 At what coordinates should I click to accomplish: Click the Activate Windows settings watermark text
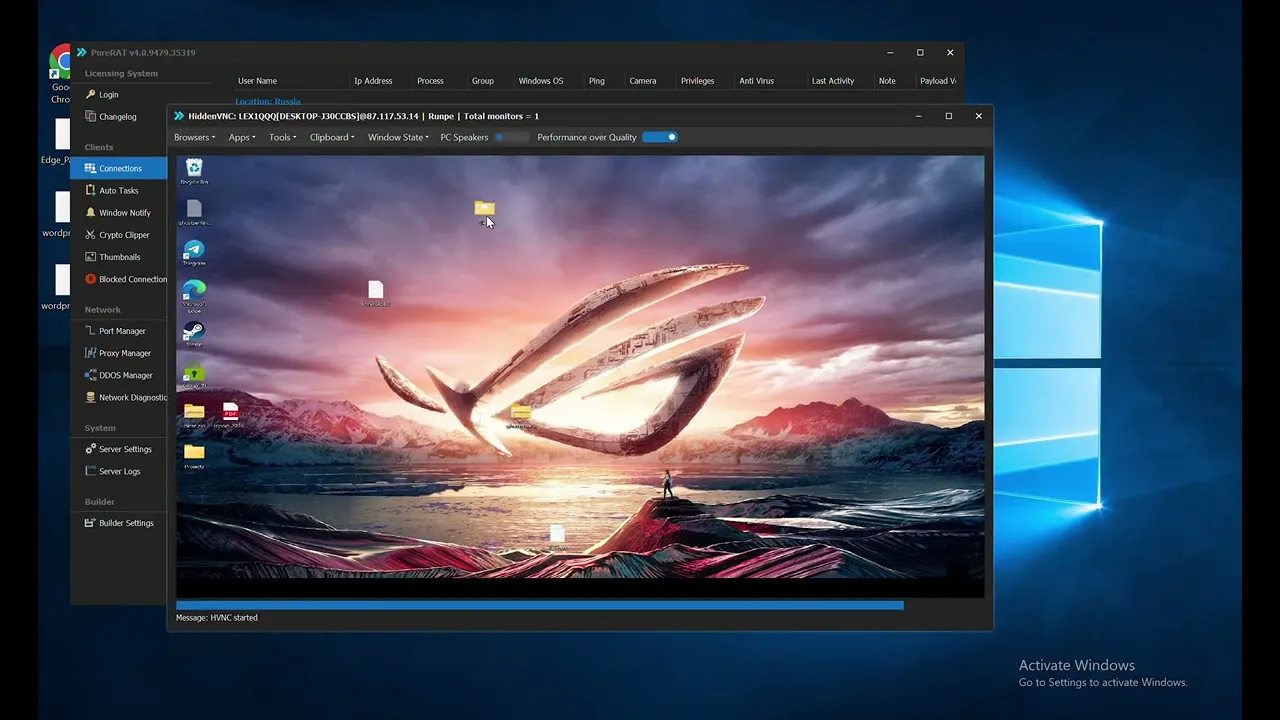(x=1103, y=674)
